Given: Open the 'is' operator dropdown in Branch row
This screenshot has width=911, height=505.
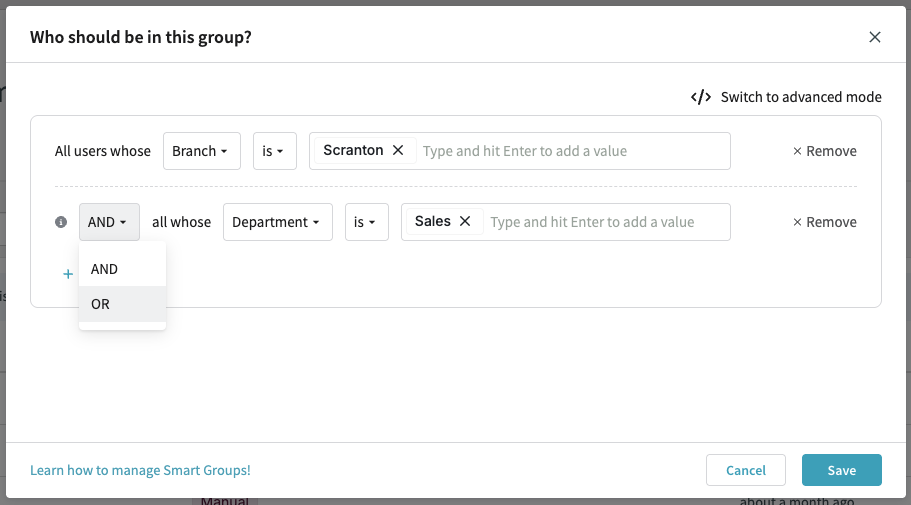Looking at the screenshot, I should coord(274,151).
